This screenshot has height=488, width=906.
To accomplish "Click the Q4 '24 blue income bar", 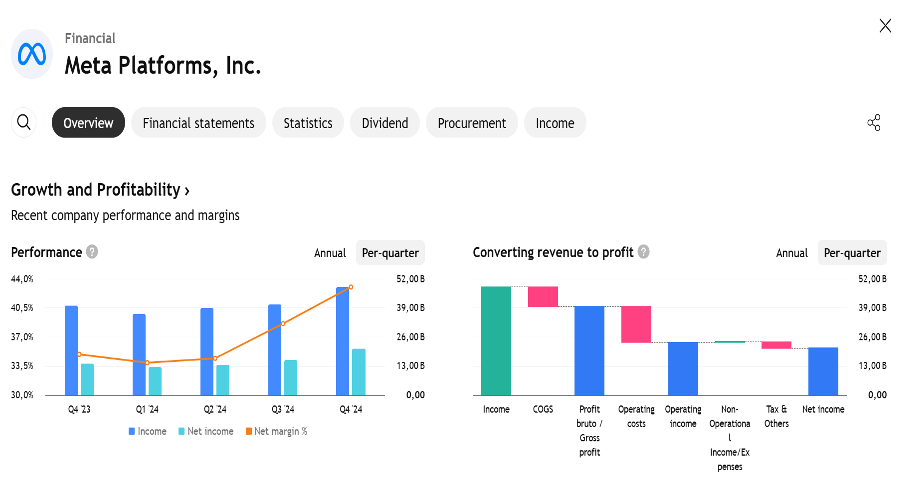I will pyautogui.click(x=343, y=341).
